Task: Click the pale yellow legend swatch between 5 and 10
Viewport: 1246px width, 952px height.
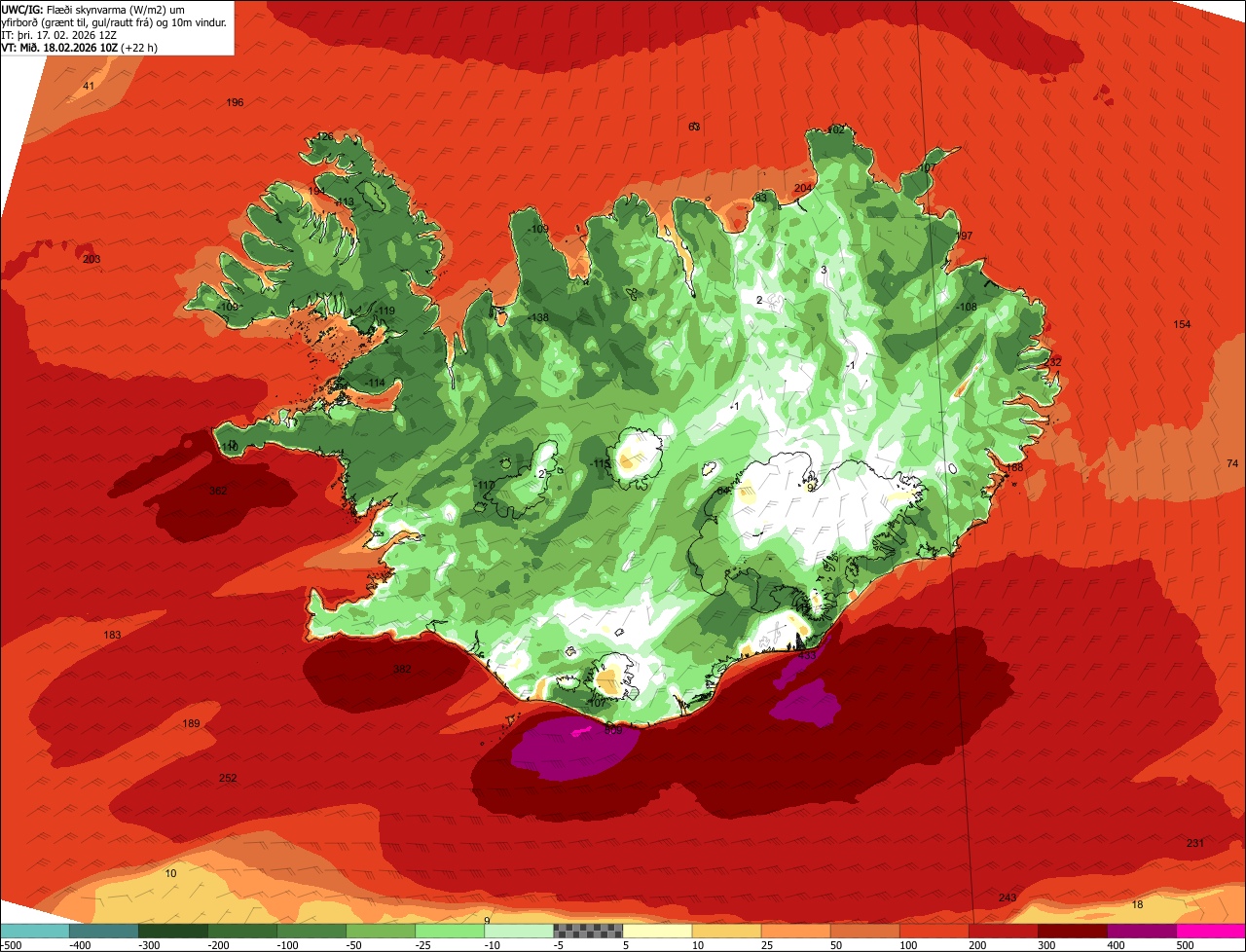Action: (x=657, y=931)
